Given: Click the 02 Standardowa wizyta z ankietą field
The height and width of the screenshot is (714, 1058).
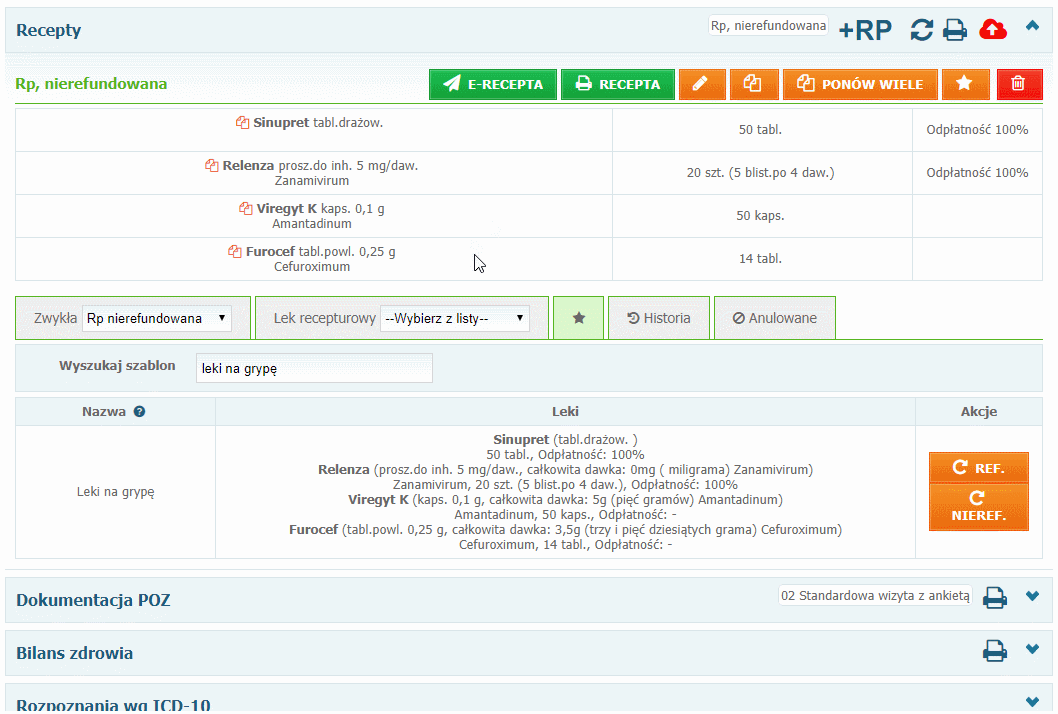Looking at the screenshot, I should point(875,595).
